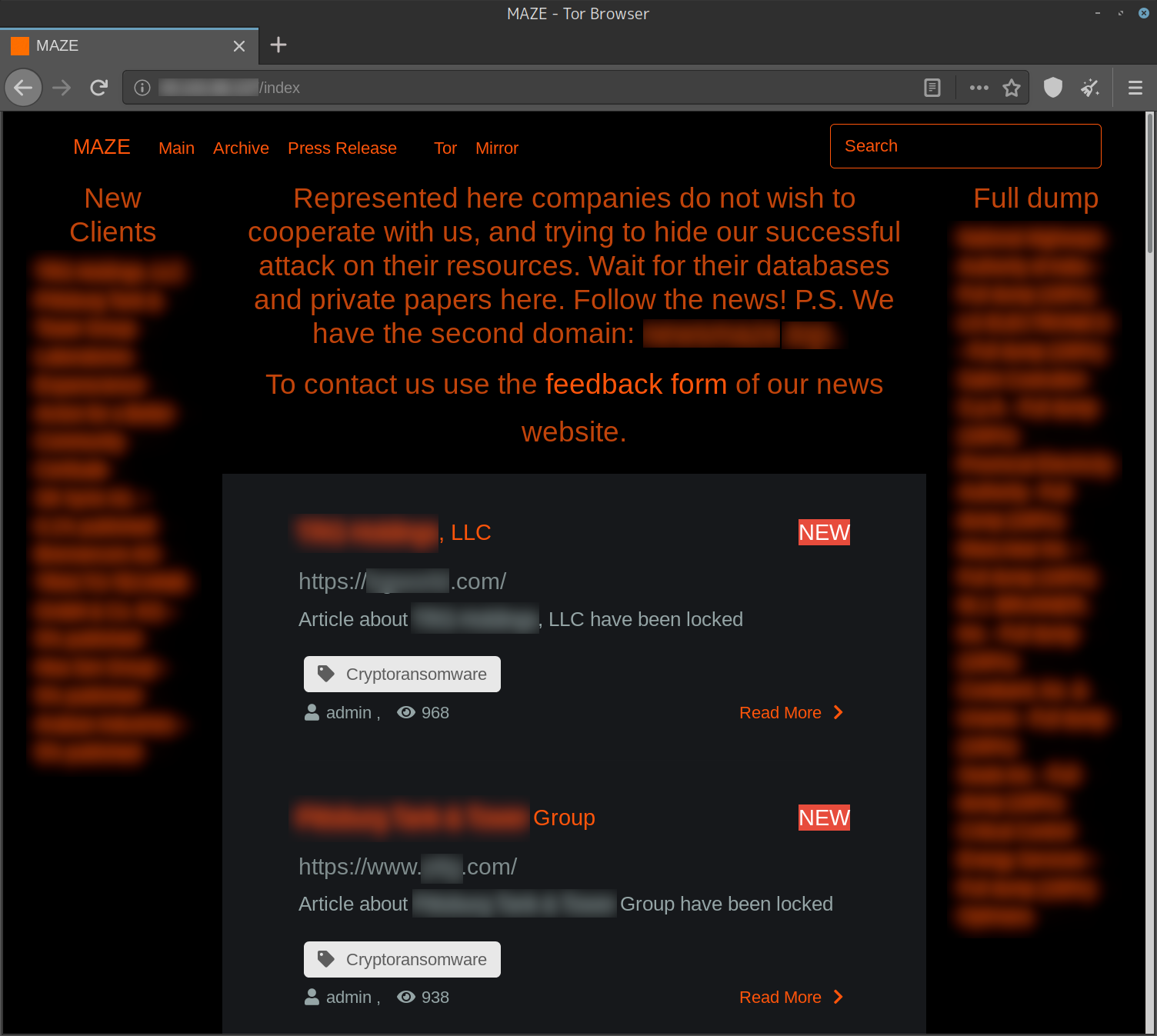Viewport: 1157px width, 1036px height.
Task: Click the '938' view count
Action: pyautogui.click(x=435, y=998)
